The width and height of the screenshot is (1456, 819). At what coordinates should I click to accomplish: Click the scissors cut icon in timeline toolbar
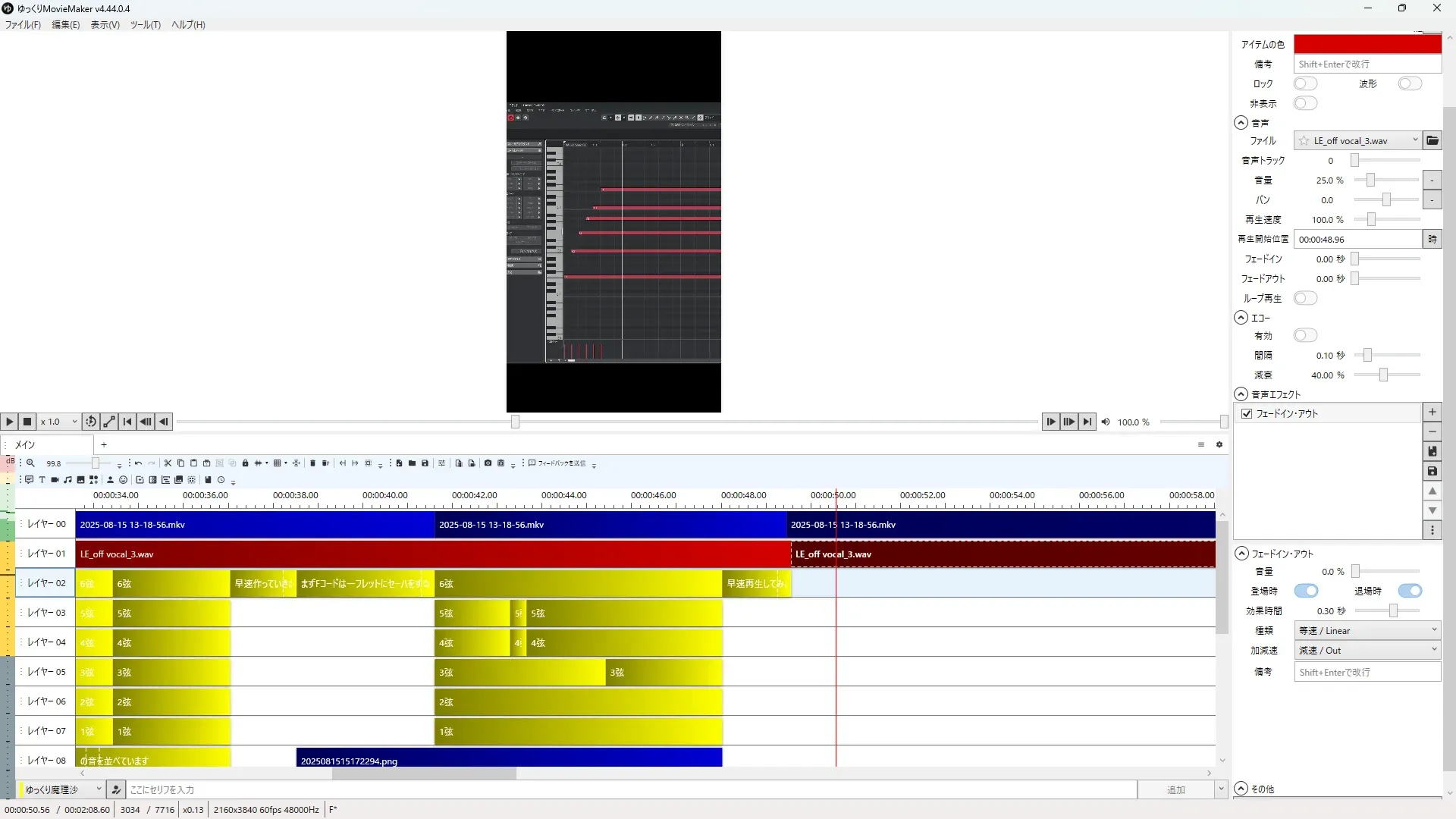168,463
